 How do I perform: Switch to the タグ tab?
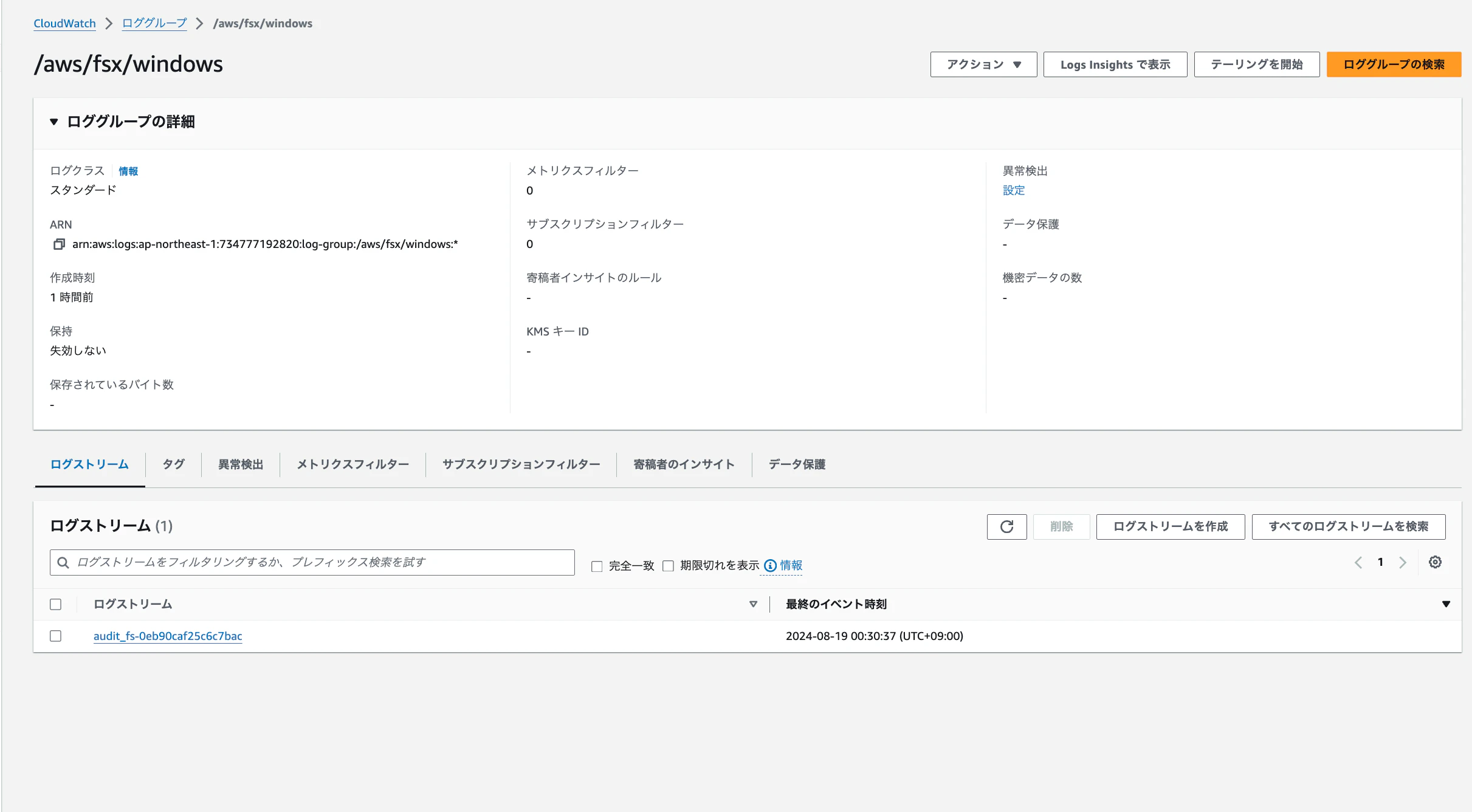(173, 464)
